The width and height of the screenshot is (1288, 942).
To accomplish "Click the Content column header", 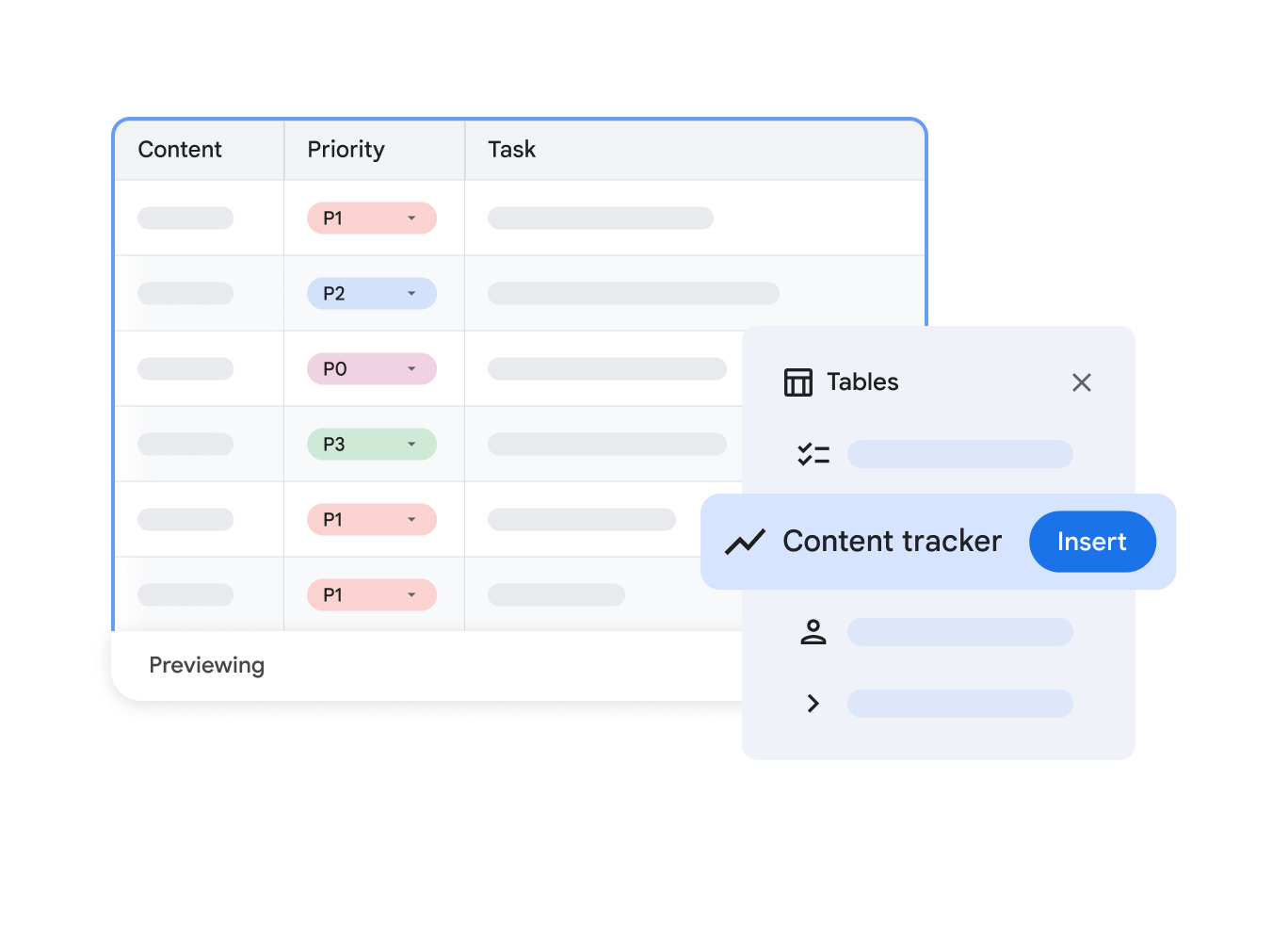I will tap(180, 150).
